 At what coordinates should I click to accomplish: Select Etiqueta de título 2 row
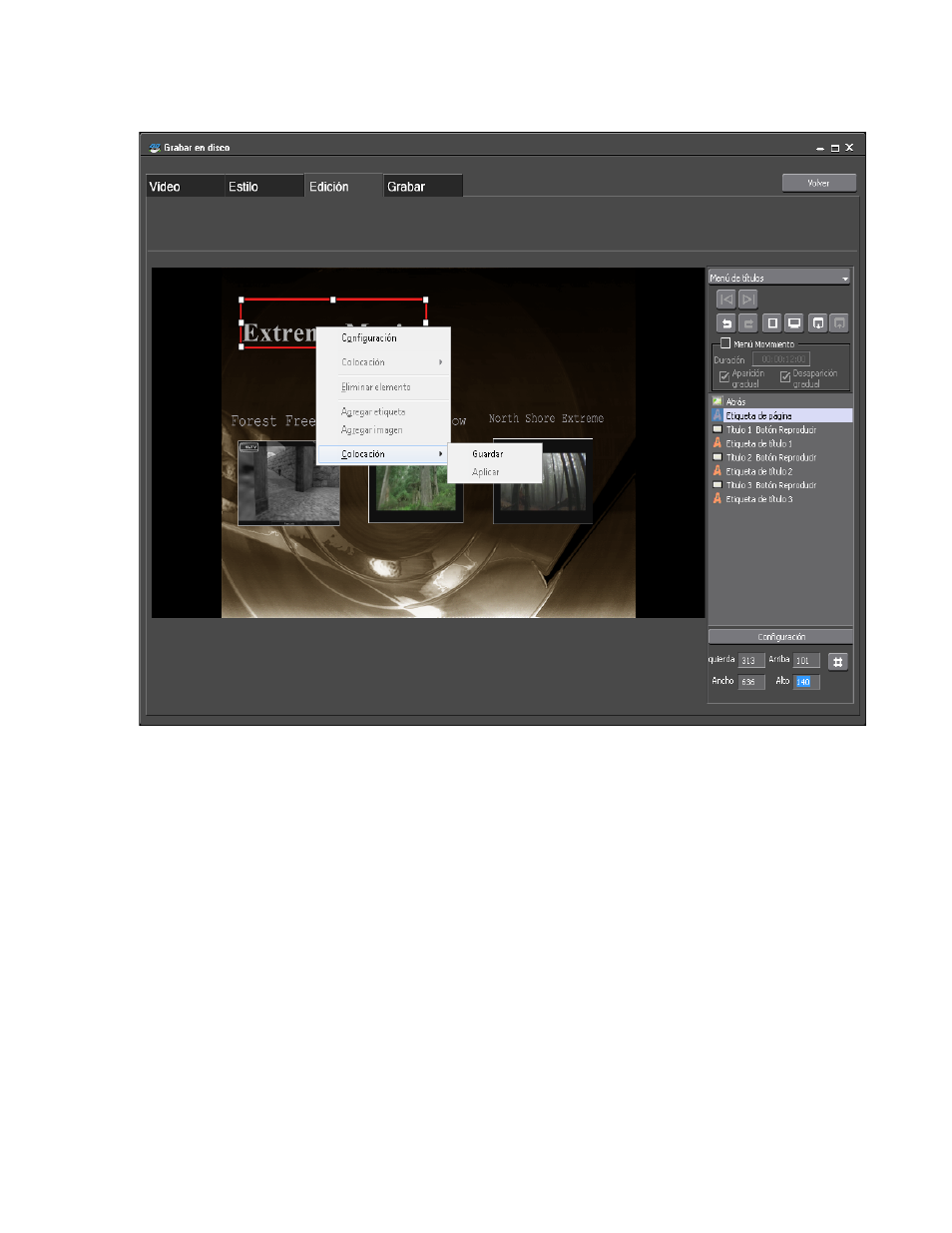pos(781,471)
